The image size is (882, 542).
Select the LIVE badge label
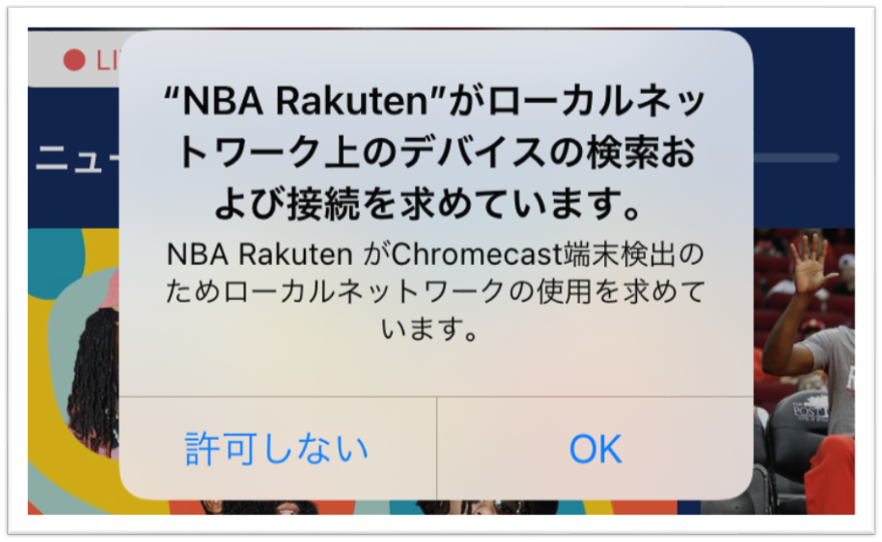108,60
